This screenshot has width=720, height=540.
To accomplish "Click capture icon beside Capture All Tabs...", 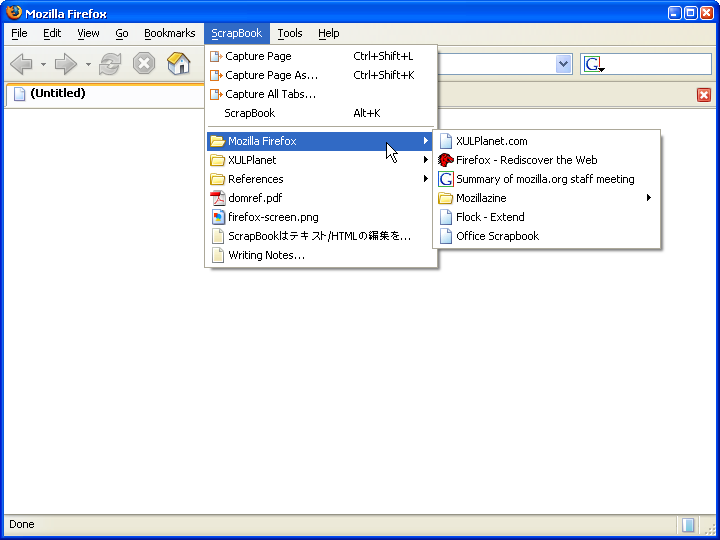I will click(216, 94).
